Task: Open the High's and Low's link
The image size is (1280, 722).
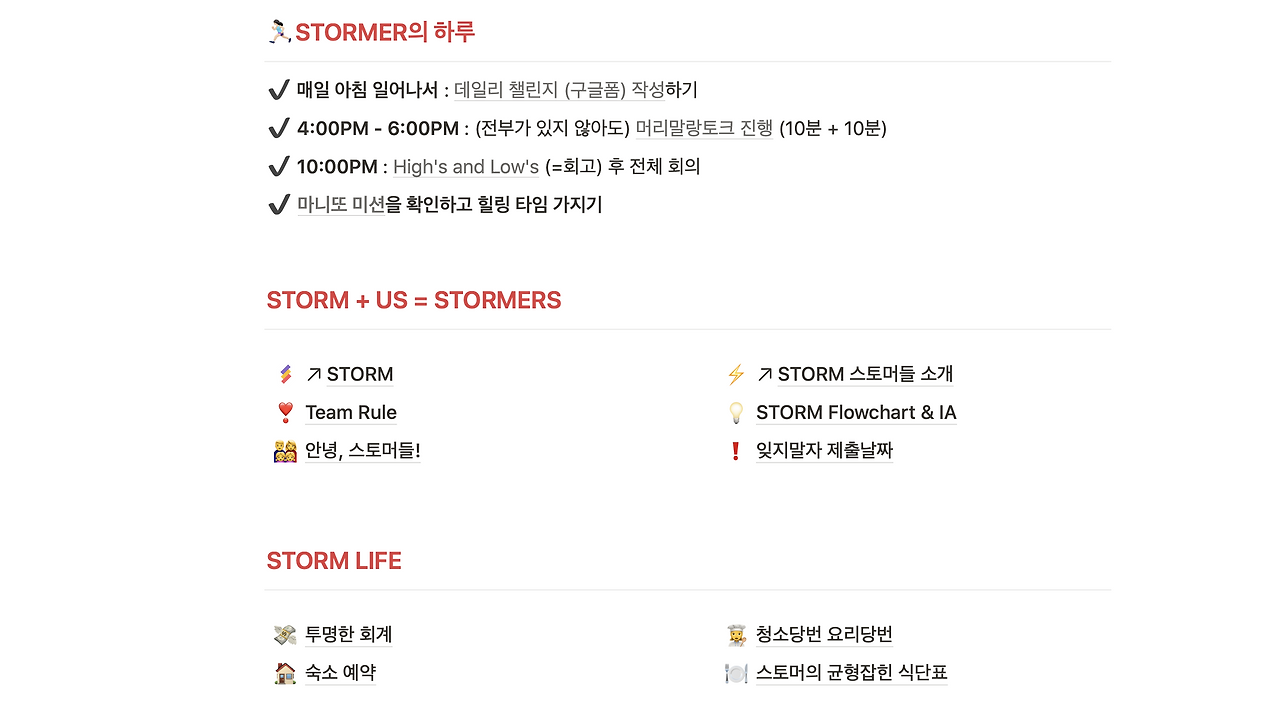Action: (x=466, y=167)
